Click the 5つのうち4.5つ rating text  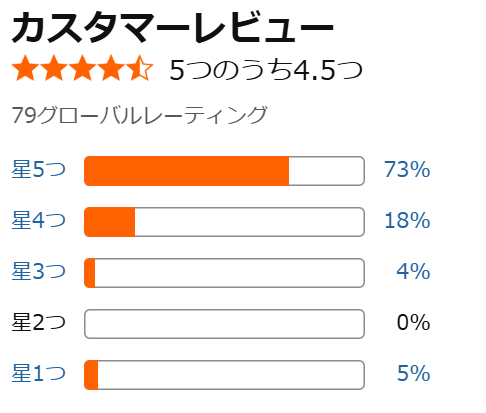point(266,70)
